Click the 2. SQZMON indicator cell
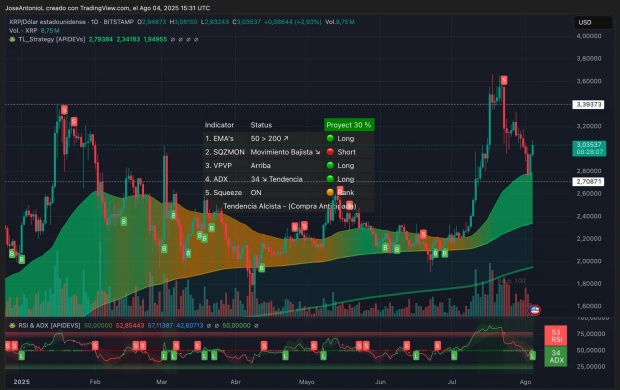The height and width of the screenshot is (390, 620). 225,152
